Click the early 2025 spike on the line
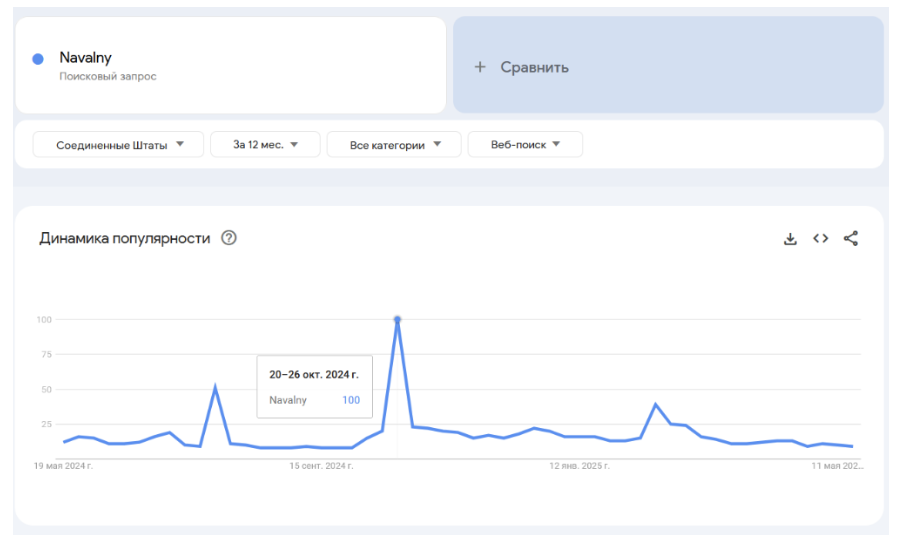 coord(655,404)
